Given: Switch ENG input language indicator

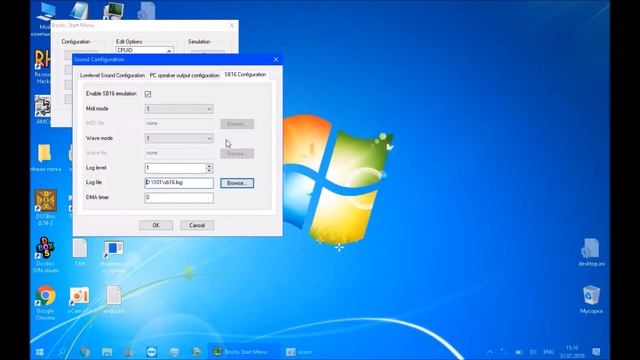Looking at the screenshot, I should [549, 352].
